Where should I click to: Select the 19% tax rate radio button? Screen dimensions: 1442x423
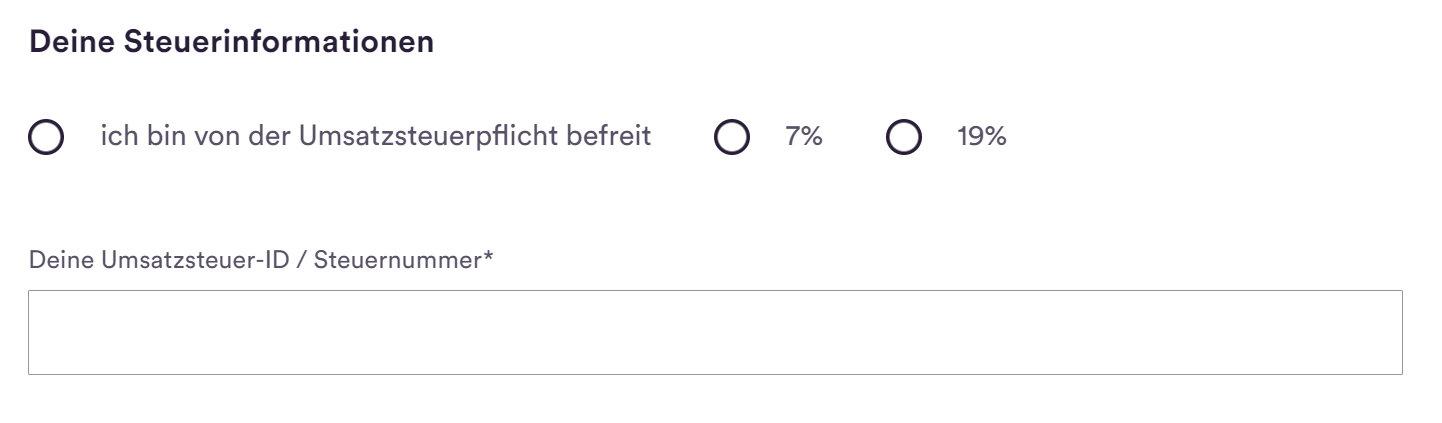pyautogui.click(x=903, y=138)
